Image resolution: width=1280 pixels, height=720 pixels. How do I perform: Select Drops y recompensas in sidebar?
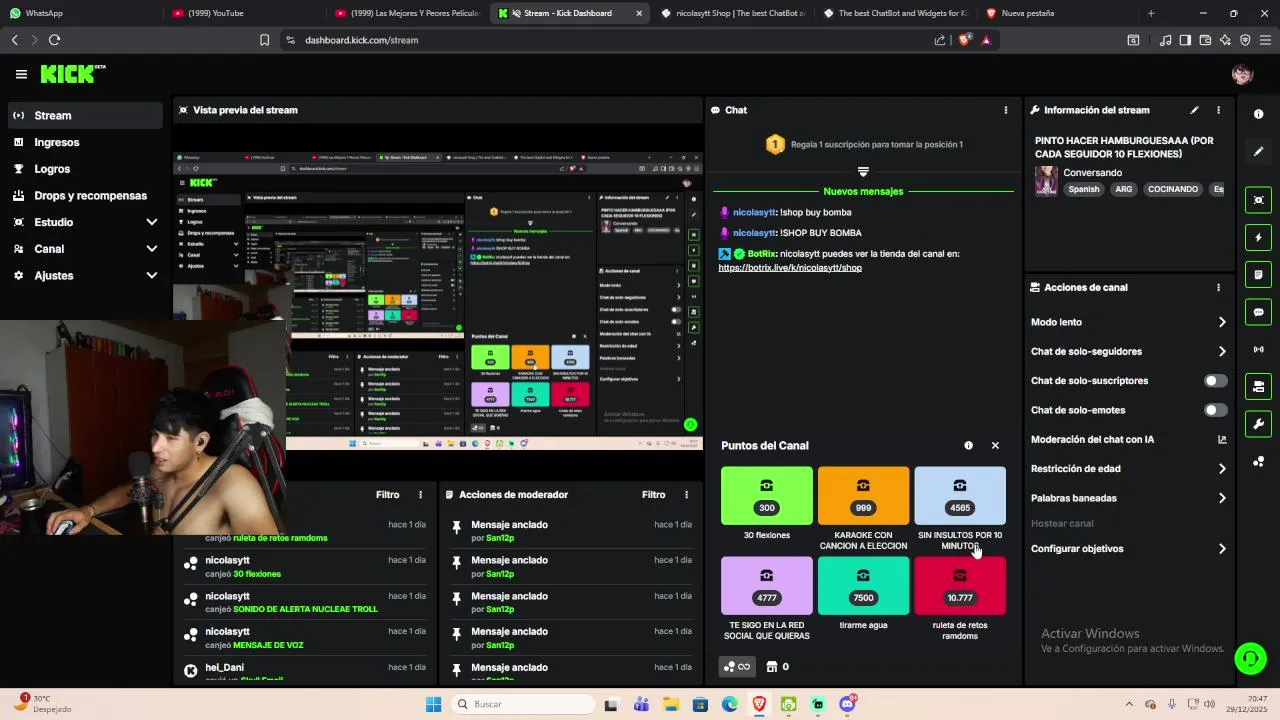85,196
